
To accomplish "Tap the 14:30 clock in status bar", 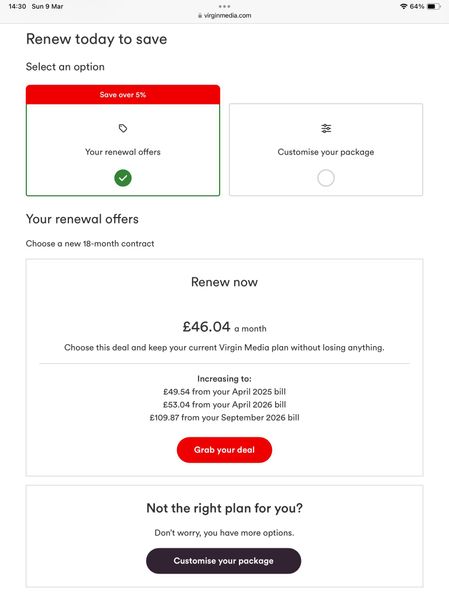I will click(x=17, y=7).
